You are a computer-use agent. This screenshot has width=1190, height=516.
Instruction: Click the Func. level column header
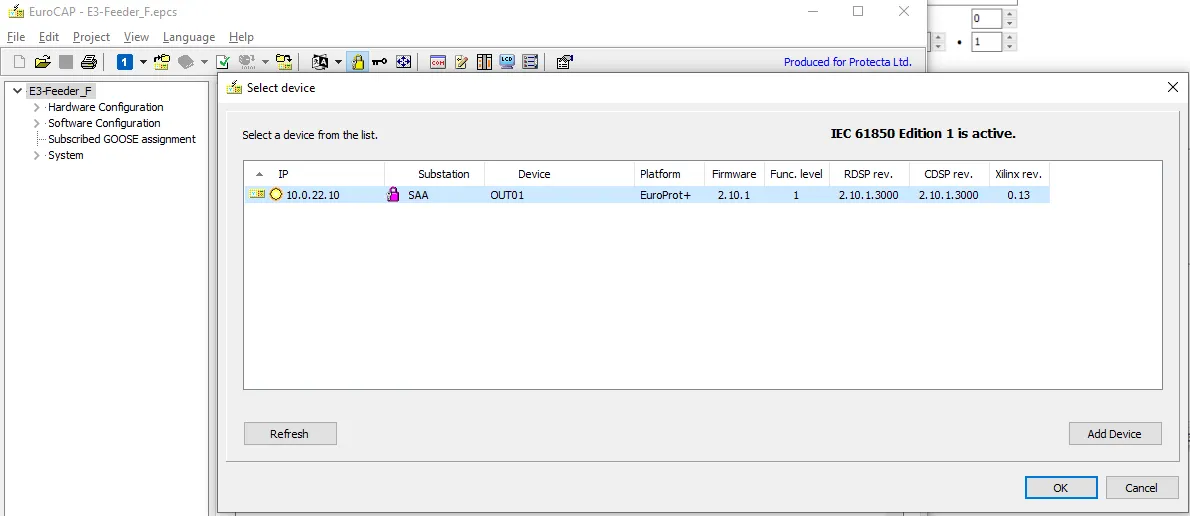click(x=796, y=174)
